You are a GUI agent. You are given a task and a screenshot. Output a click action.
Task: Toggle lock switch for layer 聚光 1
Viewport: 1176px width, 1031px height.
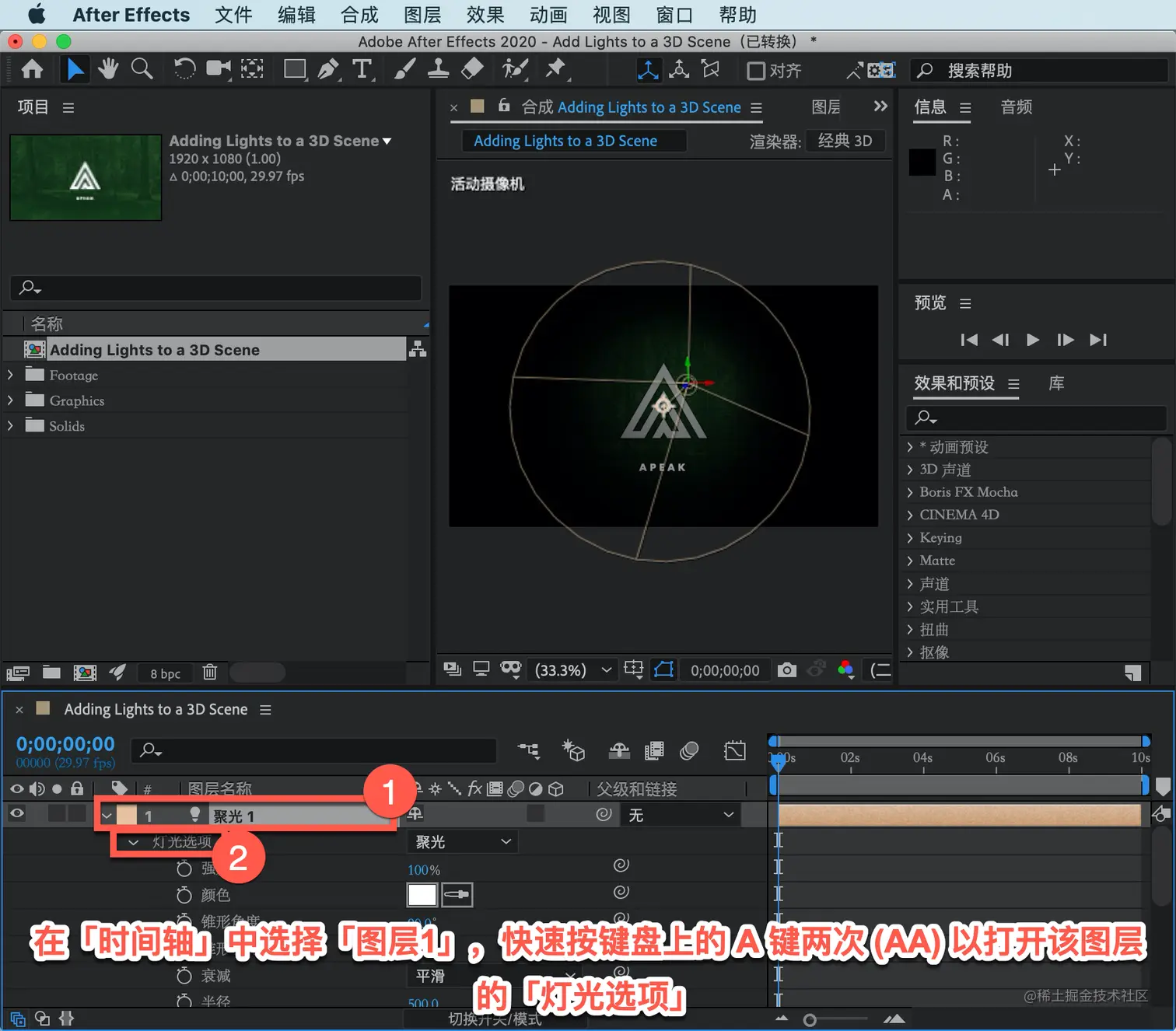pyautogui.click(x=77, y=813)
